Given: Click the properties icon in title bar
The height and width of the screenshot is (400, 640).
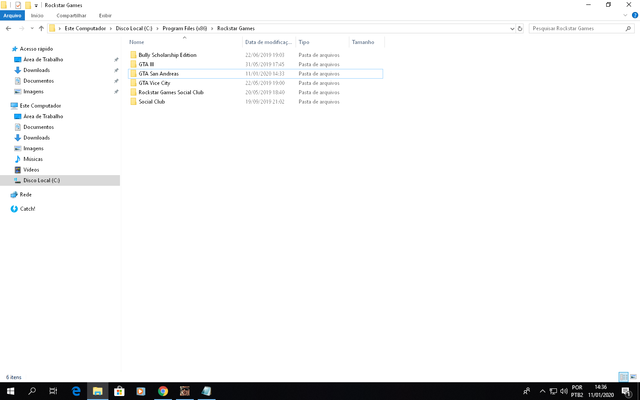Looking at the screenshot, I should pos(18,5).
